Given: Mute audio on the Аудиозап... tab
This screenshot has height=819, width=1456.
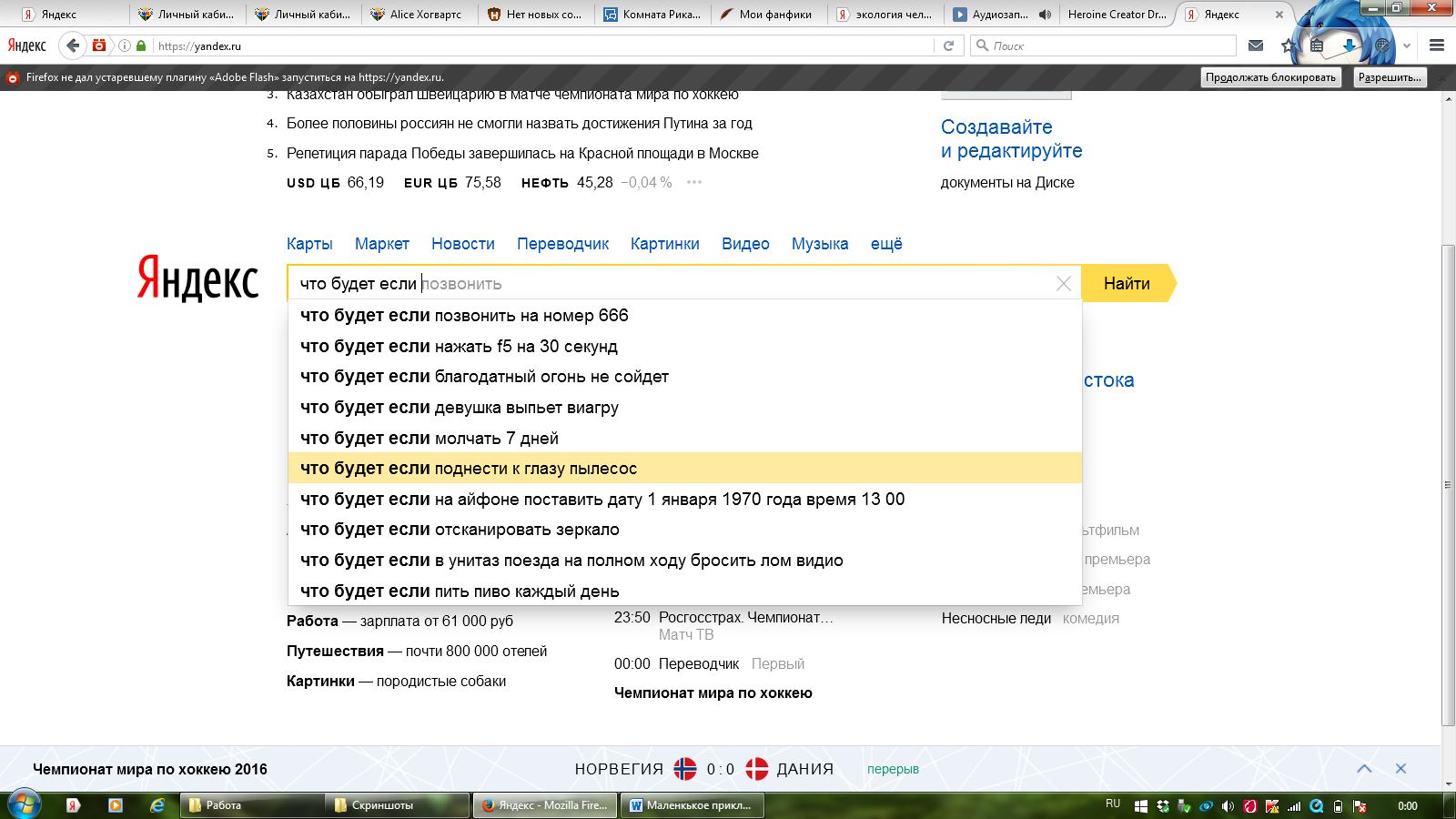Looking at the screenshot, I should [x=1045, y=15].
